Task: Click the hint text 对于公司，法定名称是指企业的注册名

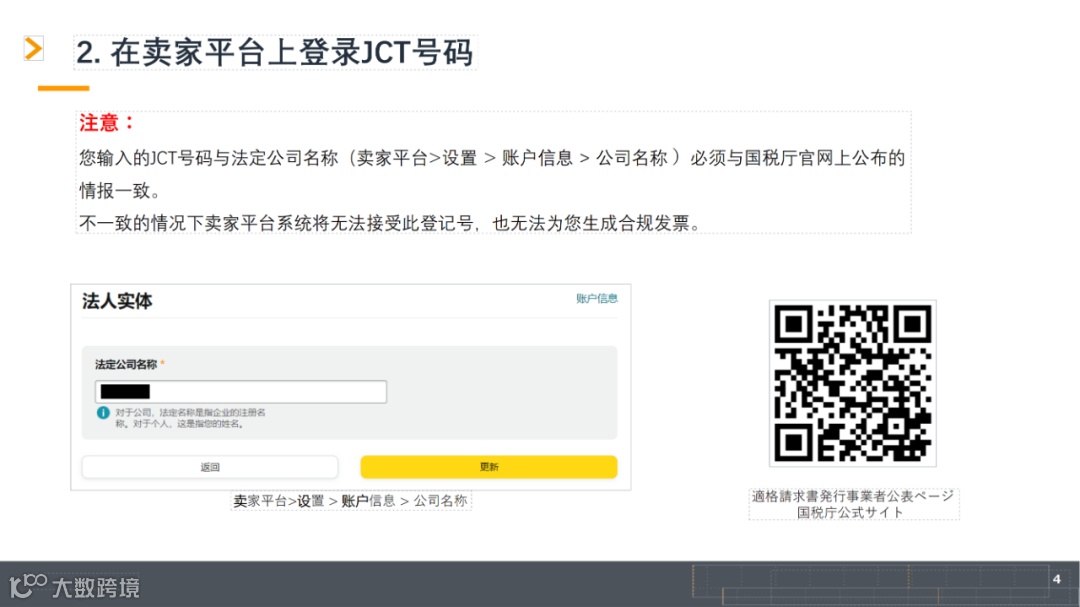Action: click(190, 412)
